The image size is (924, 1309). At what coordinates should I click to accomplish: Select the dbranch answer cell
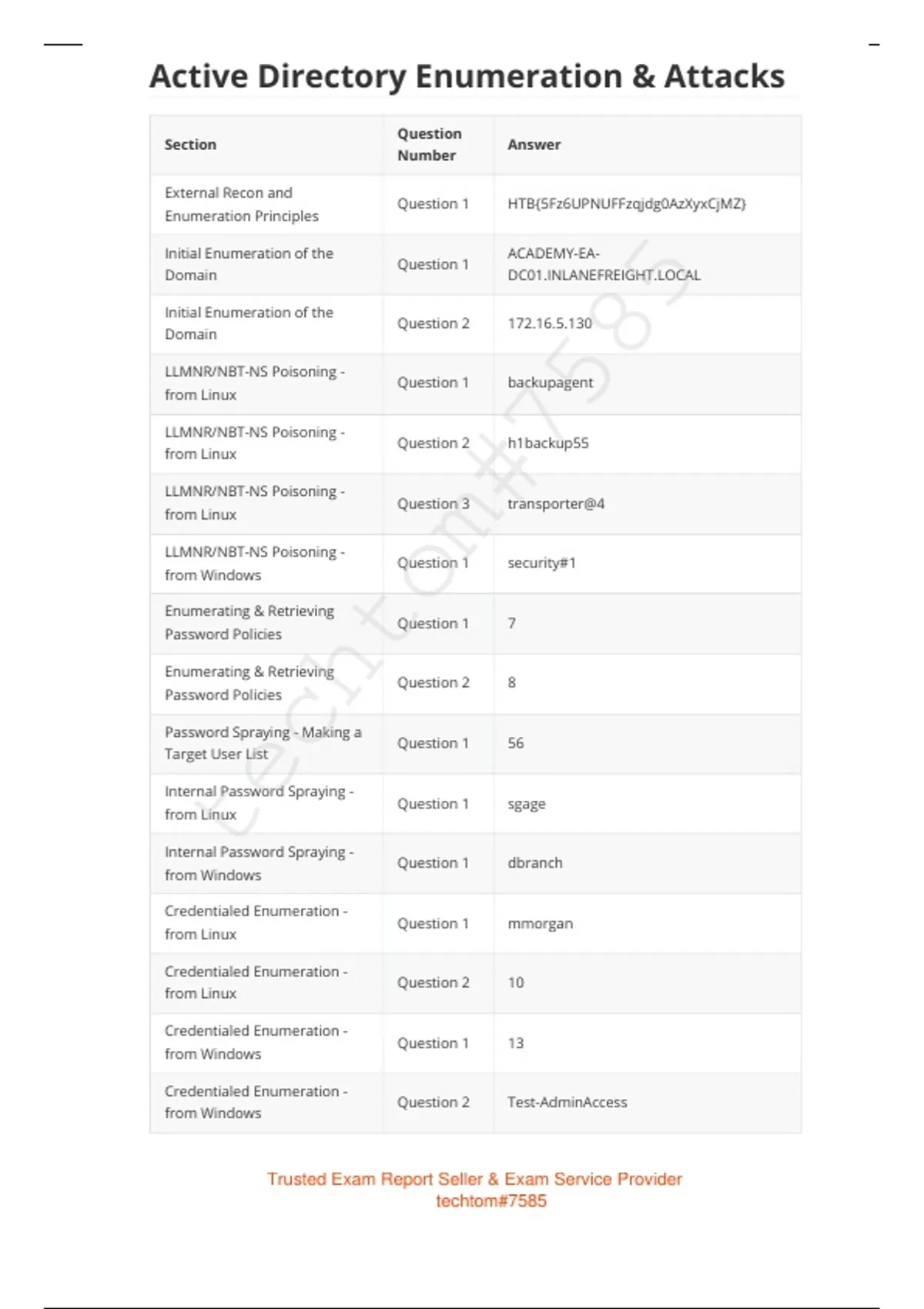tap(534, 863)
